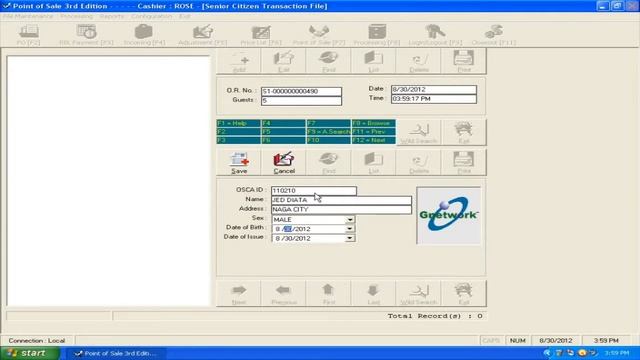Click Exit in the bottom navigation row
Viewport: 640px width, 360px height.
[x=464, y=293]
